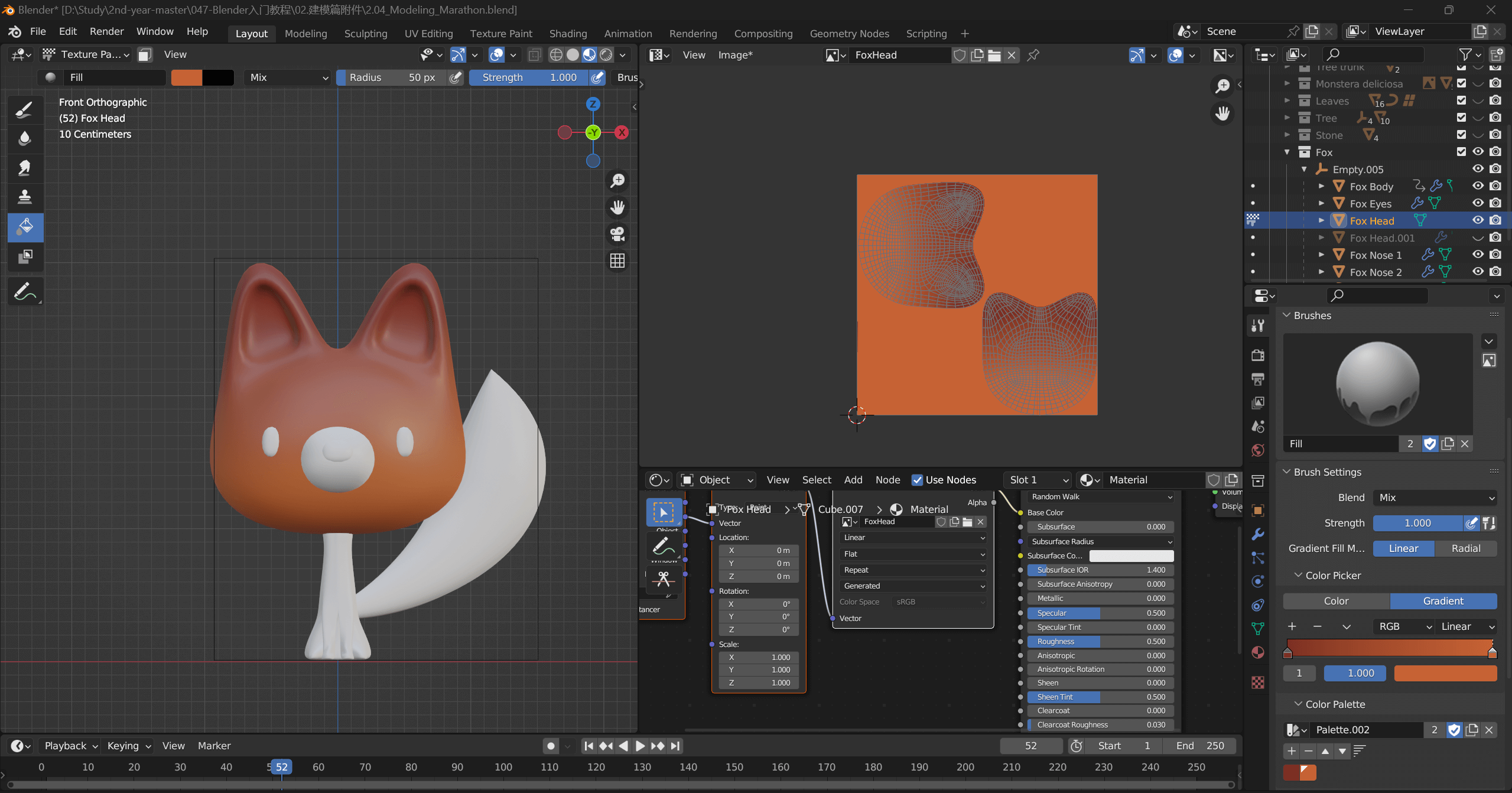Select the Annotate tool
Viewport: 1512px width, 793px height.
(x=25, y=291)
